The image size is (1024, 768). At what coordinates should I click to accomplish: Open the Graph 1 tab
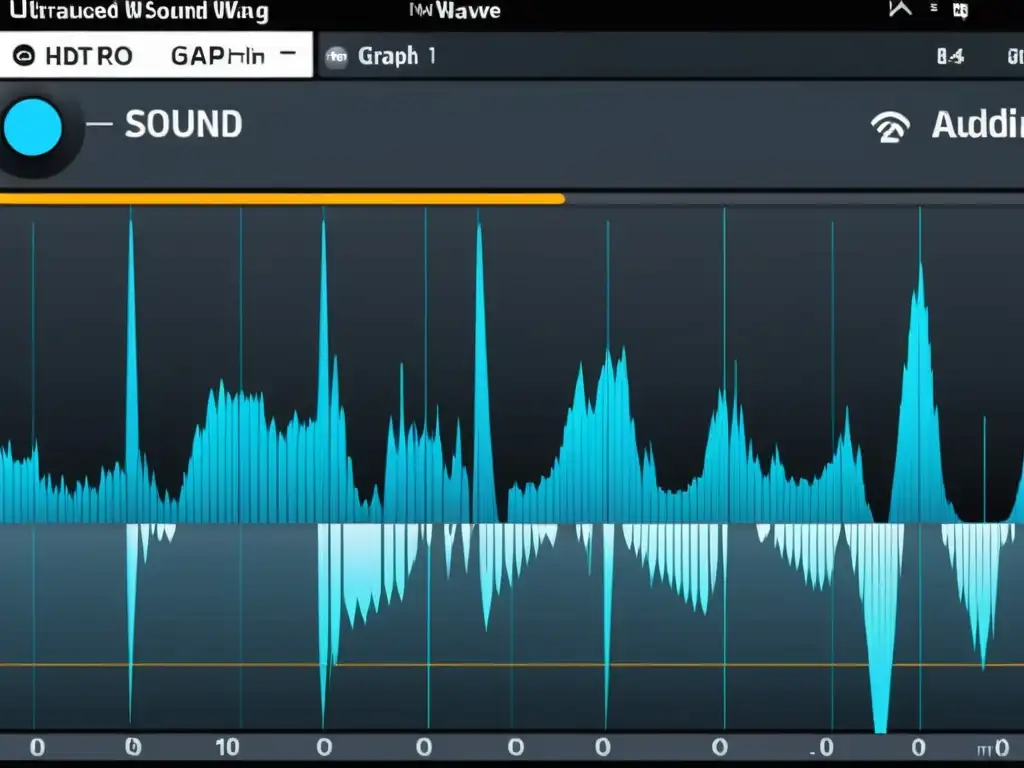[x=396, y=56]
